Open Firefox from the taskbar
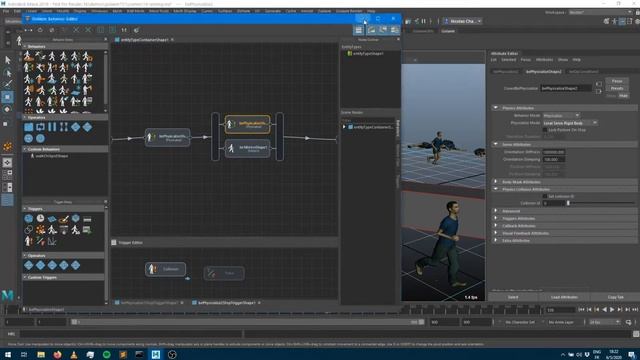The height and width of the screenshot is (360, 640). (x=57, y=354)
